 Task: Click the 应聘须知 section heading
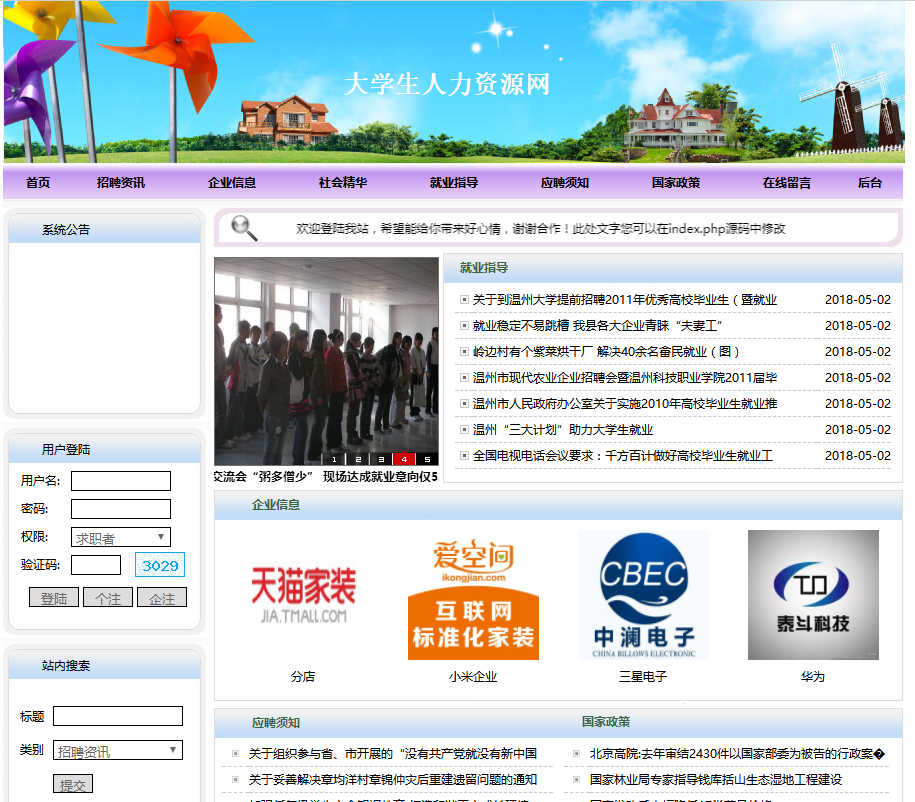[276, 723]
